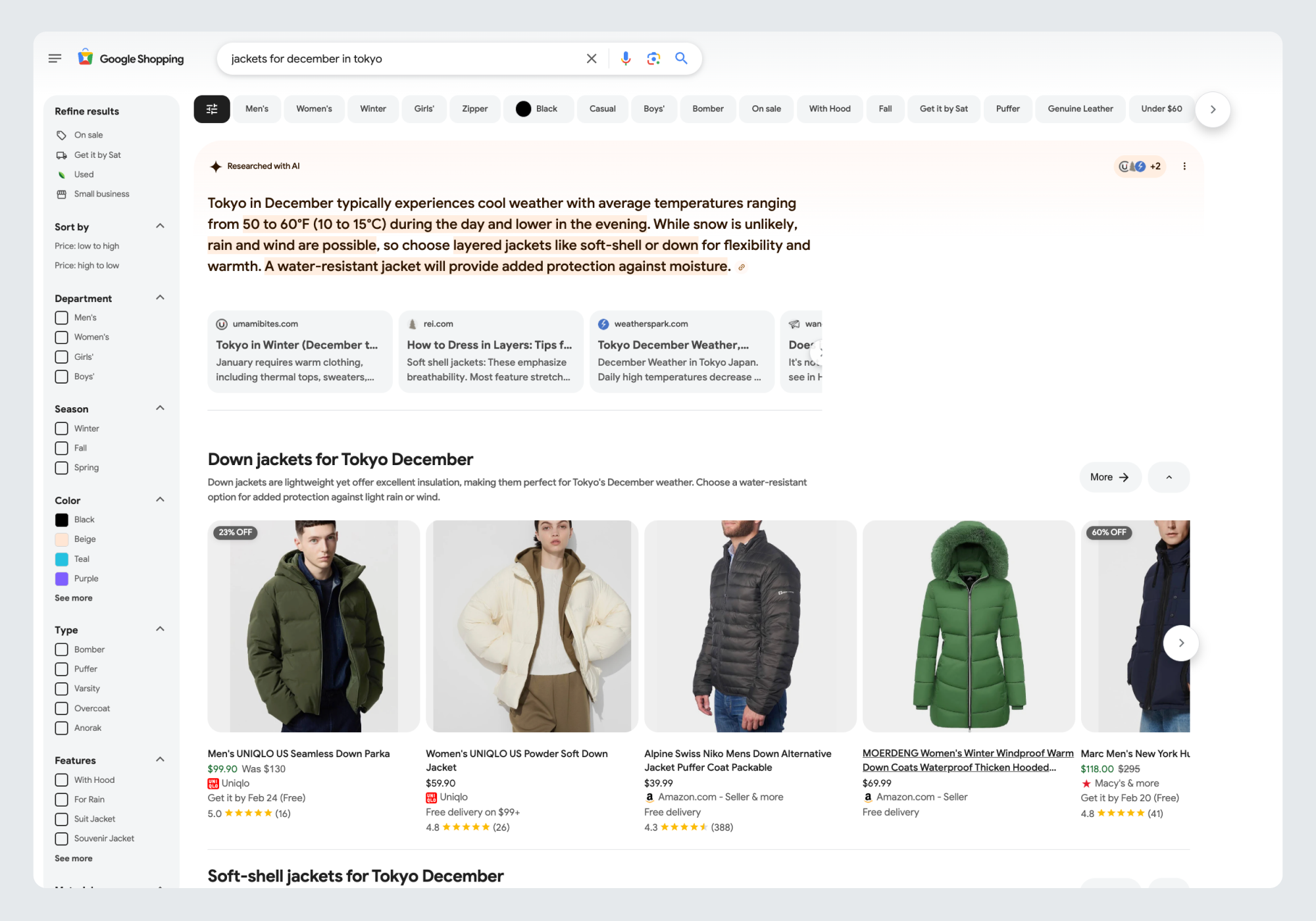Open the filters tune icon button
Screen dimensions: 1316x921
pos(212,109)
